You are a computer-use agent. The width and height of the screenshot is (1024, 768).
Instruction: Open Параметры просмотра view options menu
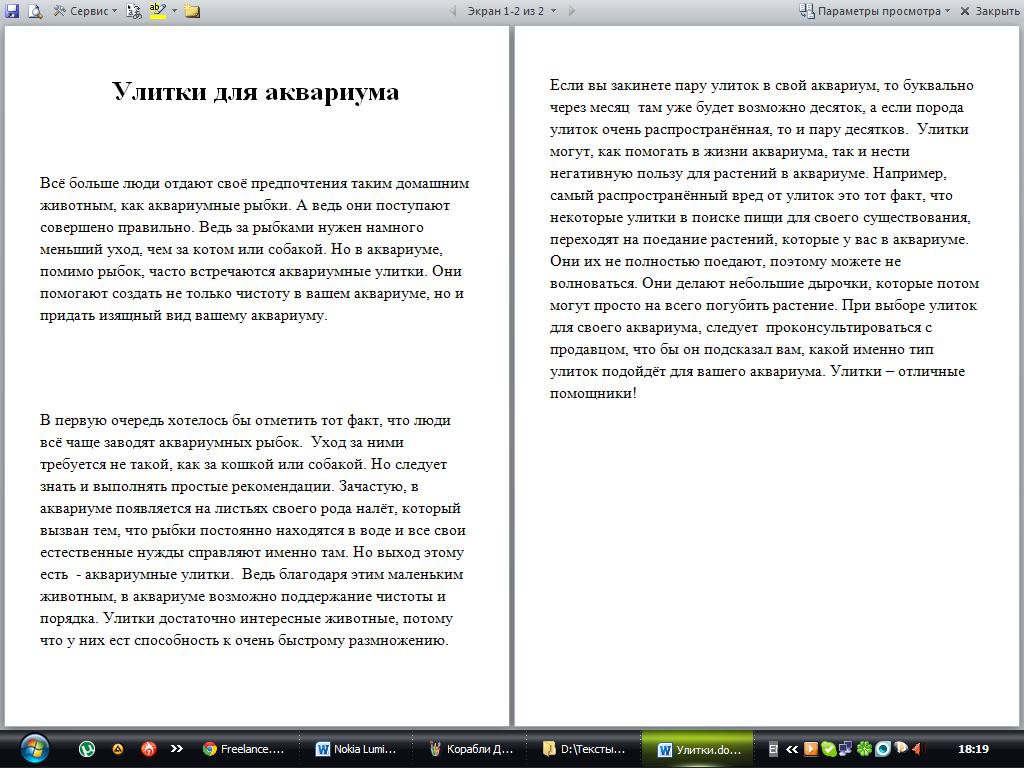(x=875, y=10)
